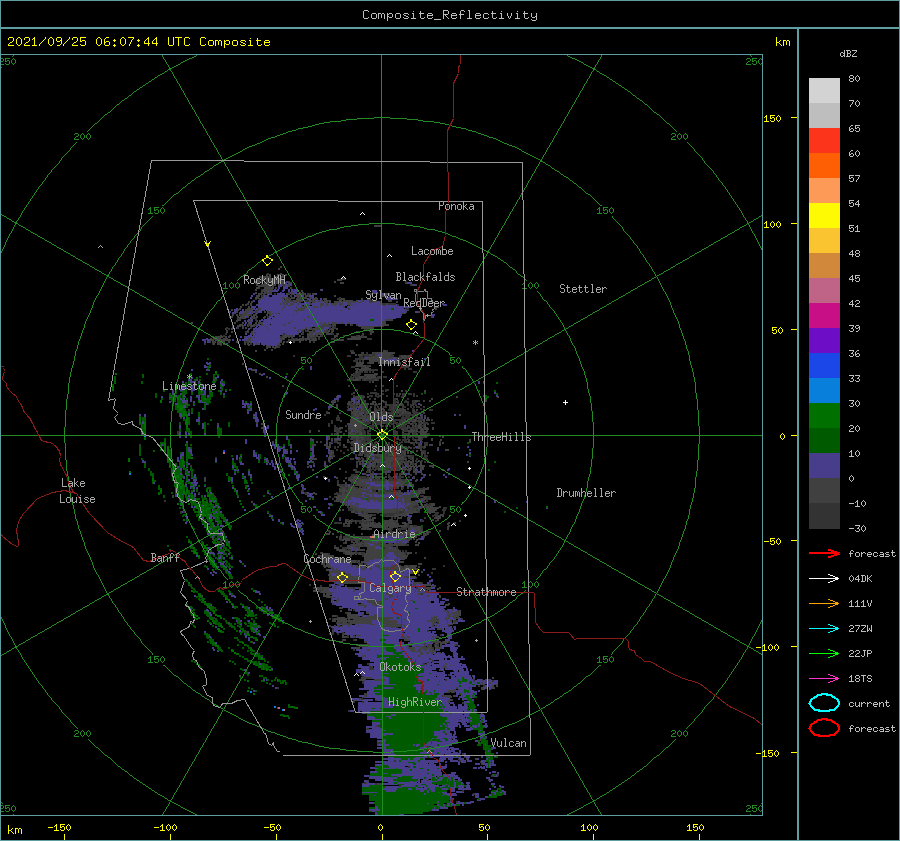The image size is (900, 841).
Task: Click the magenta 18TS arrow icon
Action: pos(824,679)
